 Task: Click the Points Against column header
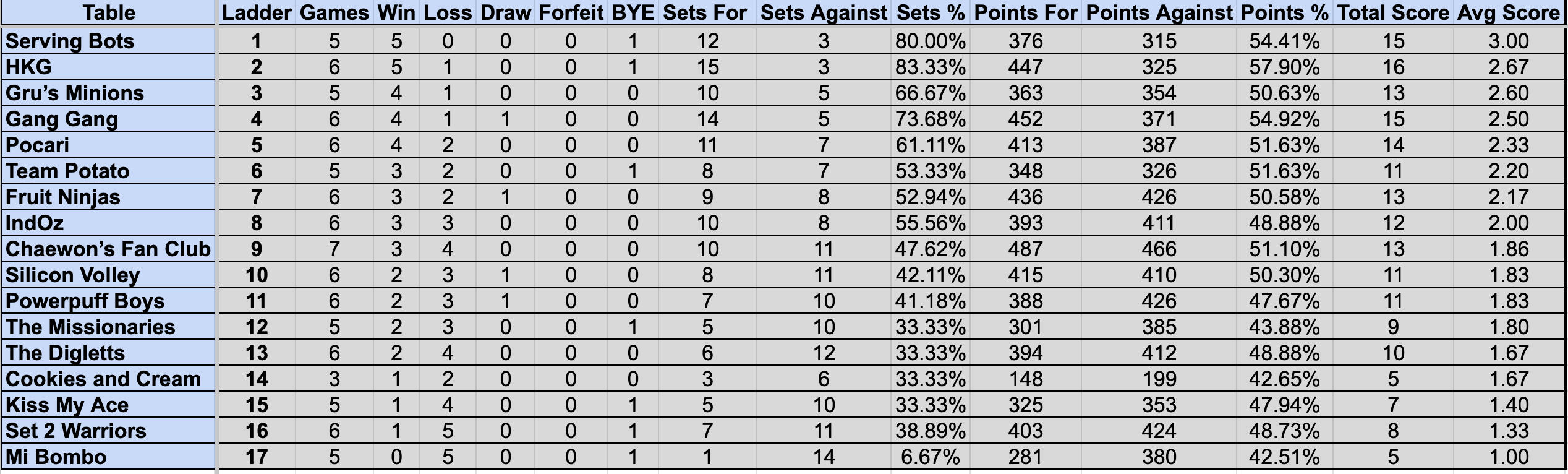tap(1159, 12)
